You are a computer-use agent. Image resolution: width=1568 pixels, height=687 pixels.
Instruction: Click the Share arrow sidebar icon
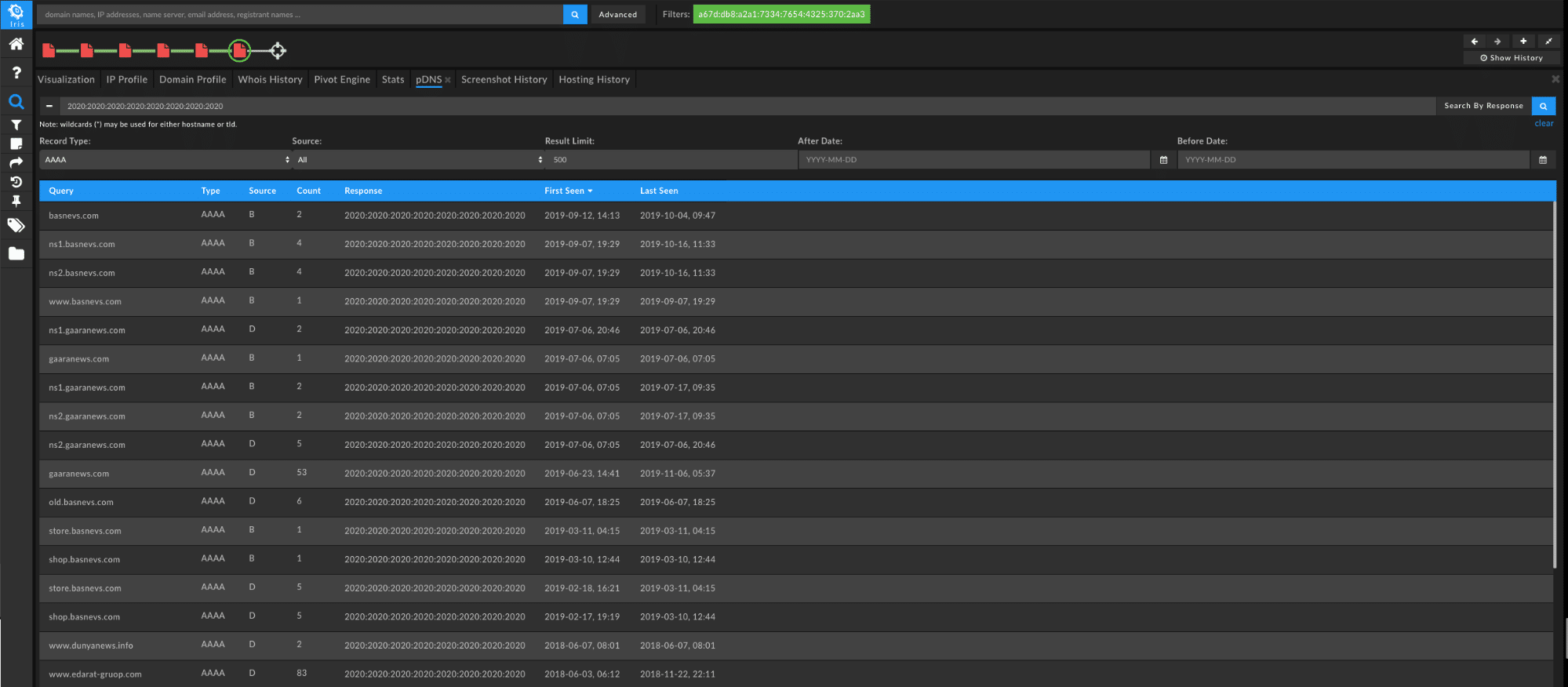16,162
